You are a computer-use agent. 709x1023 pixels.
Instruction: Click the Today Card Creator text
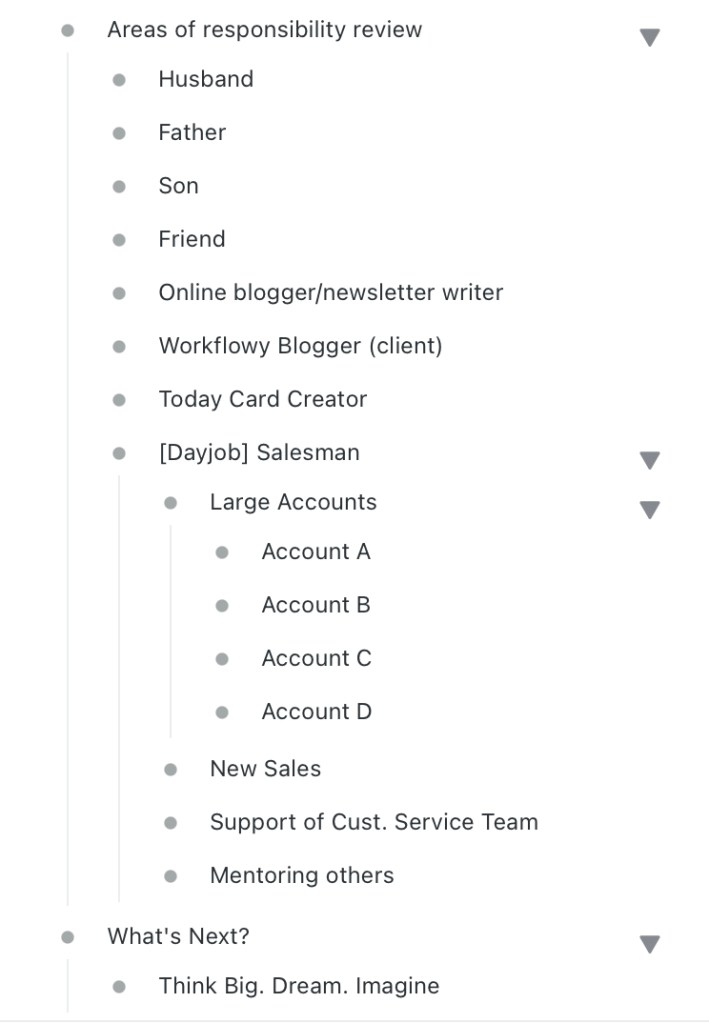tap(262, 399)
